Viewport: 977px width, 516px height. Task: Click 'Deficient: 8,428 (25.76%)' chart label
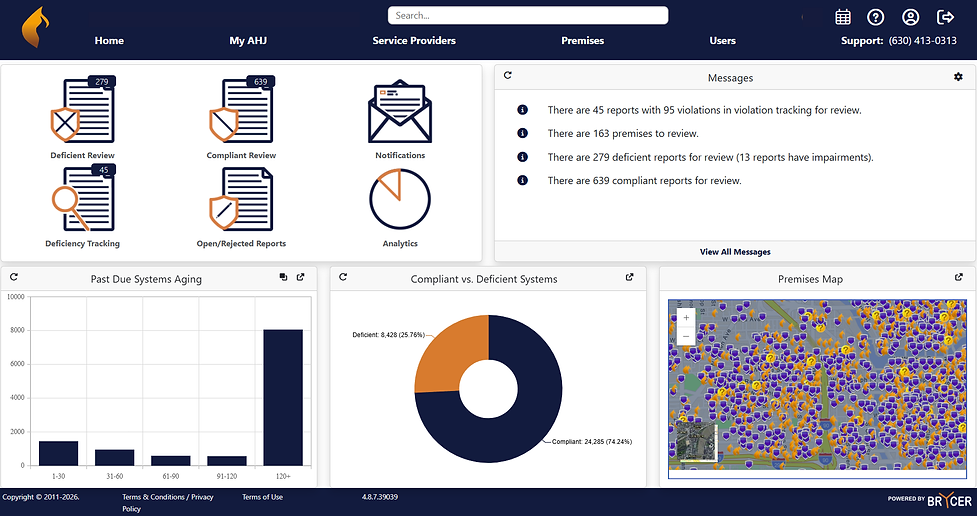pos(389,335)
